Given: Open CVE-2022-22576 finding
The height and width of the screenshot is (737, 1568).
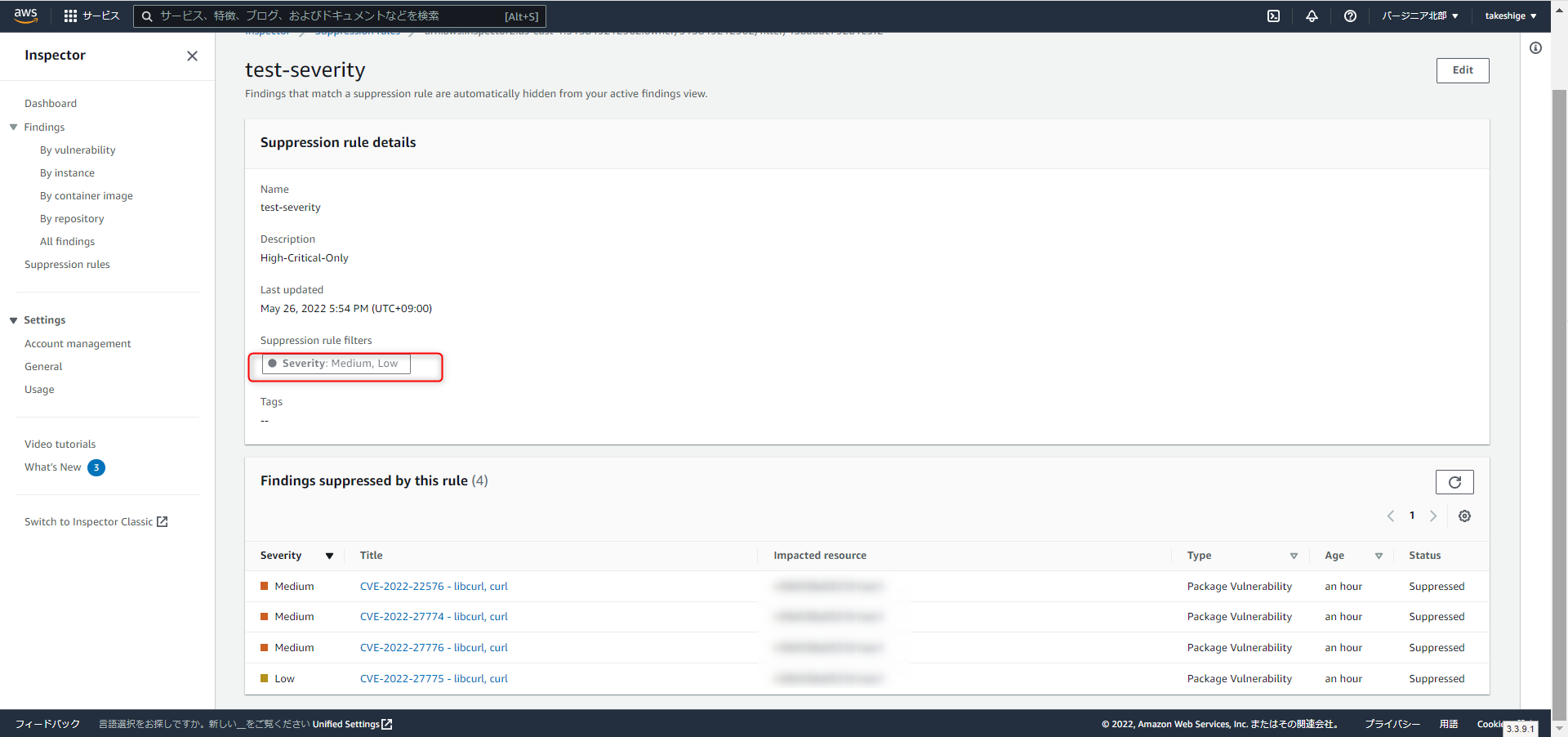Looking at the screenshot, I should 434,587.
